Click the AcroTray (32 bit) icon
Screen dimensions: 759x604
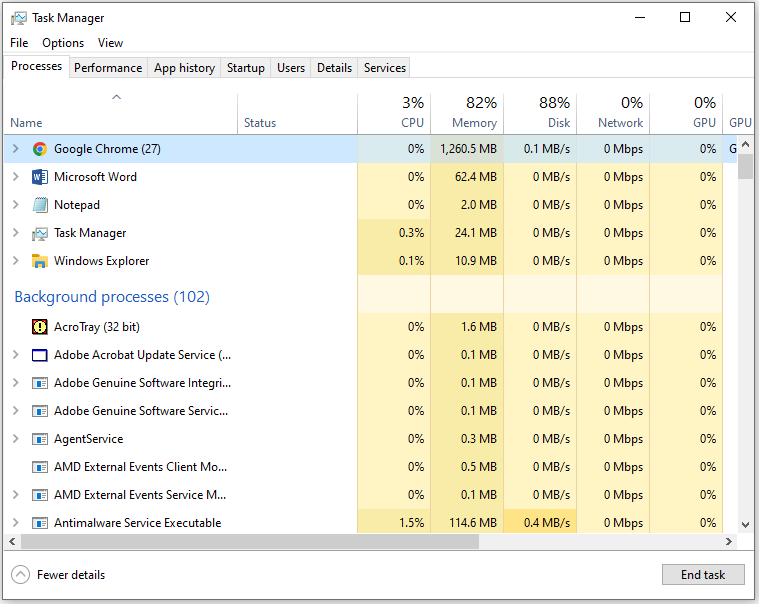(40, 327)
